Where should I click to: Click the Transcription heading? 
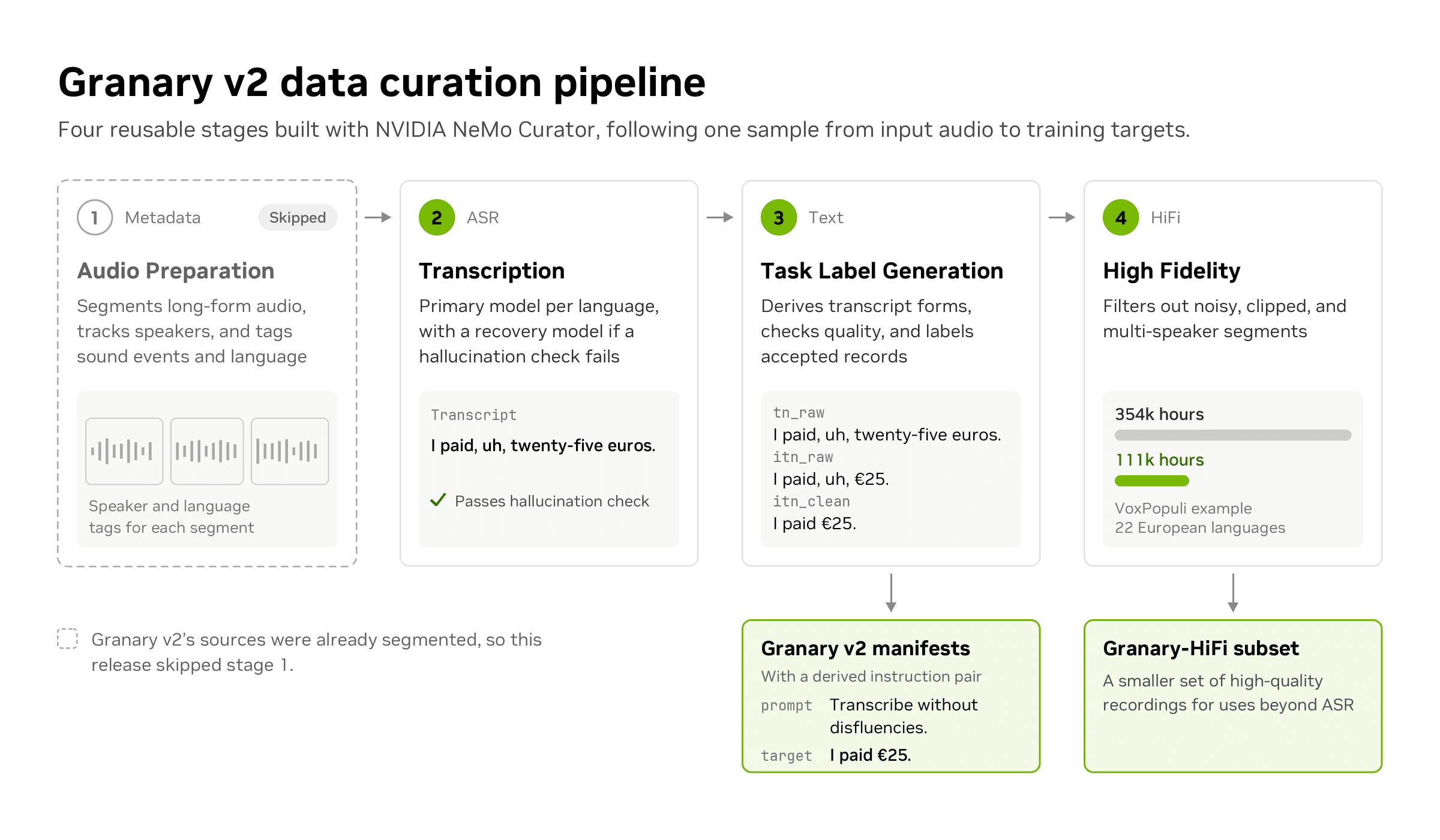click(492, 271)
